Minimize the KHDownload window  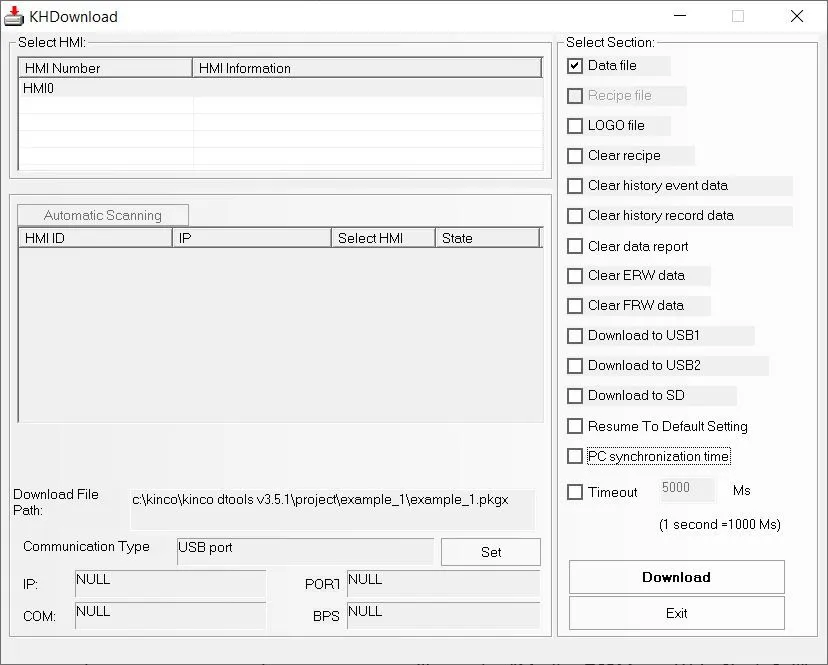[680, 16]
